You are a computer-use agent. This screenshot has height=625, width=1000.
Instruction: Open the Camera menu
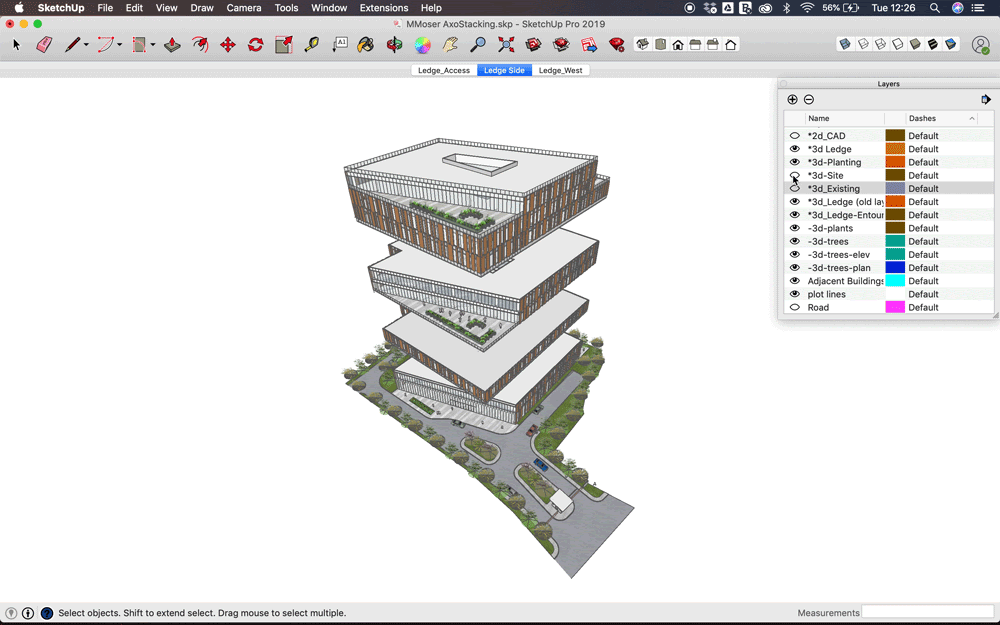coord(243,8)
